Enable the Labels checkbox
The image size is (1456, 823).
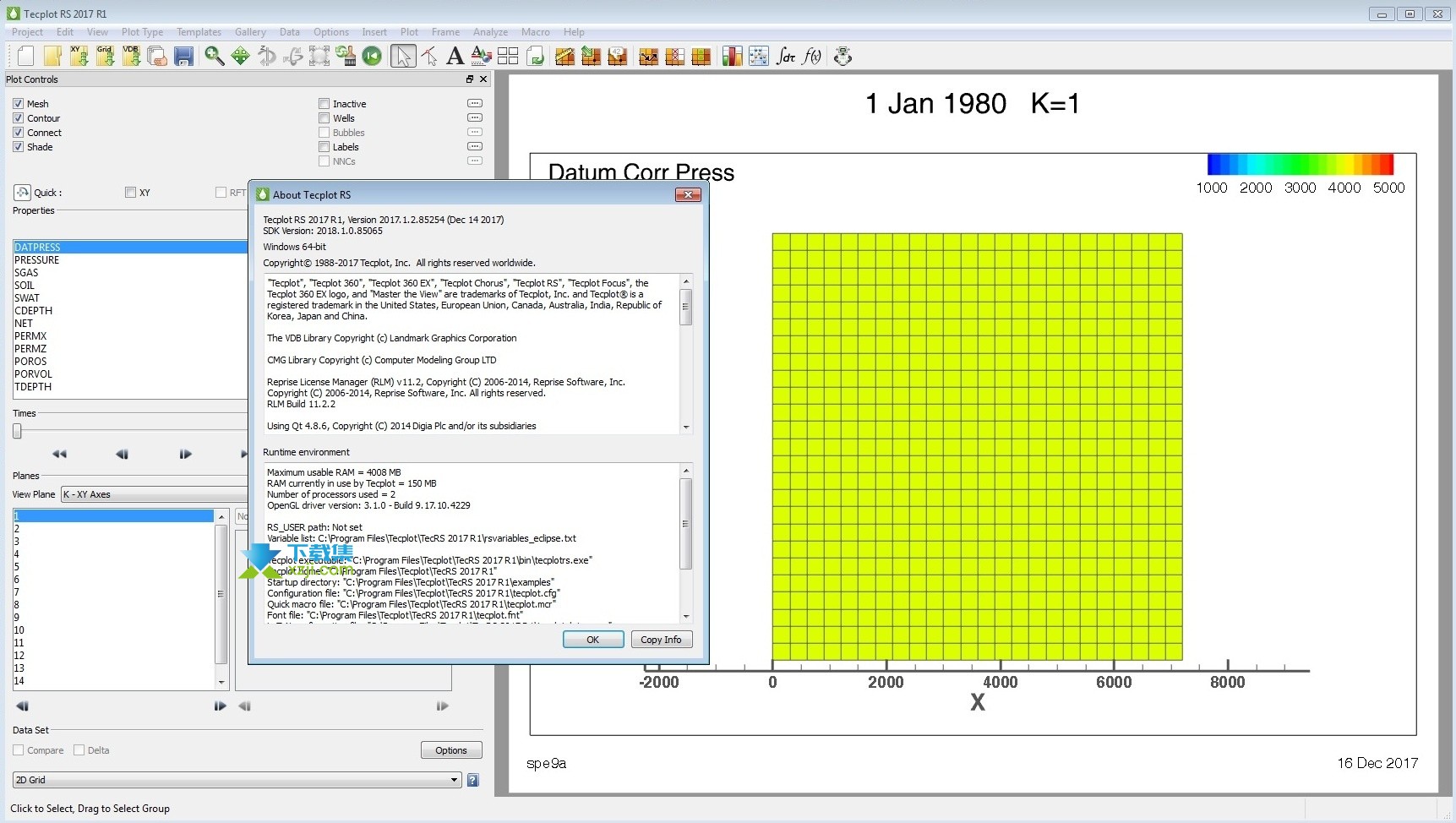pos(324,147)
